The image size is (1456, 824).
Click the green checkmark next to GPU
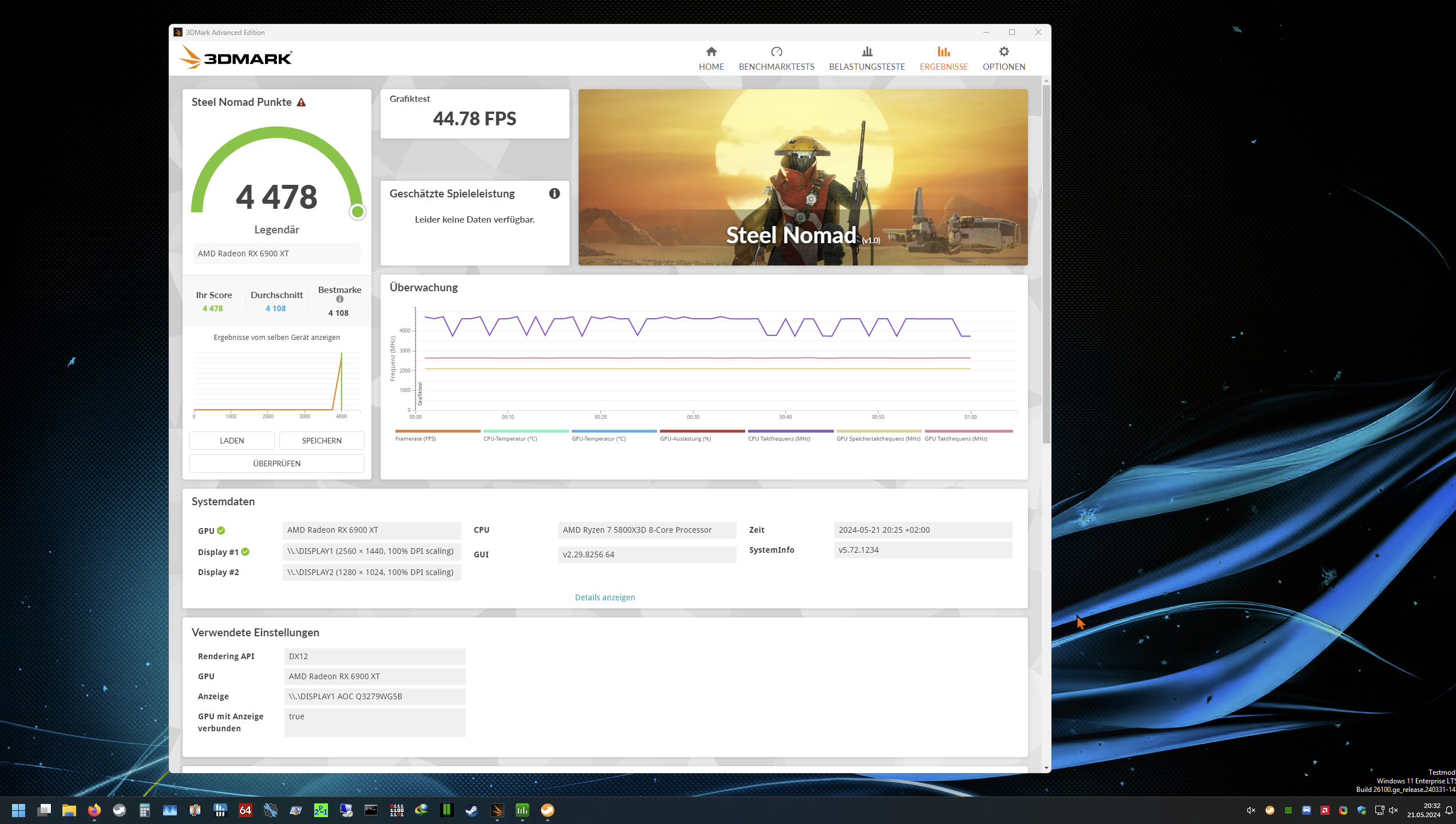click(221, 530)
